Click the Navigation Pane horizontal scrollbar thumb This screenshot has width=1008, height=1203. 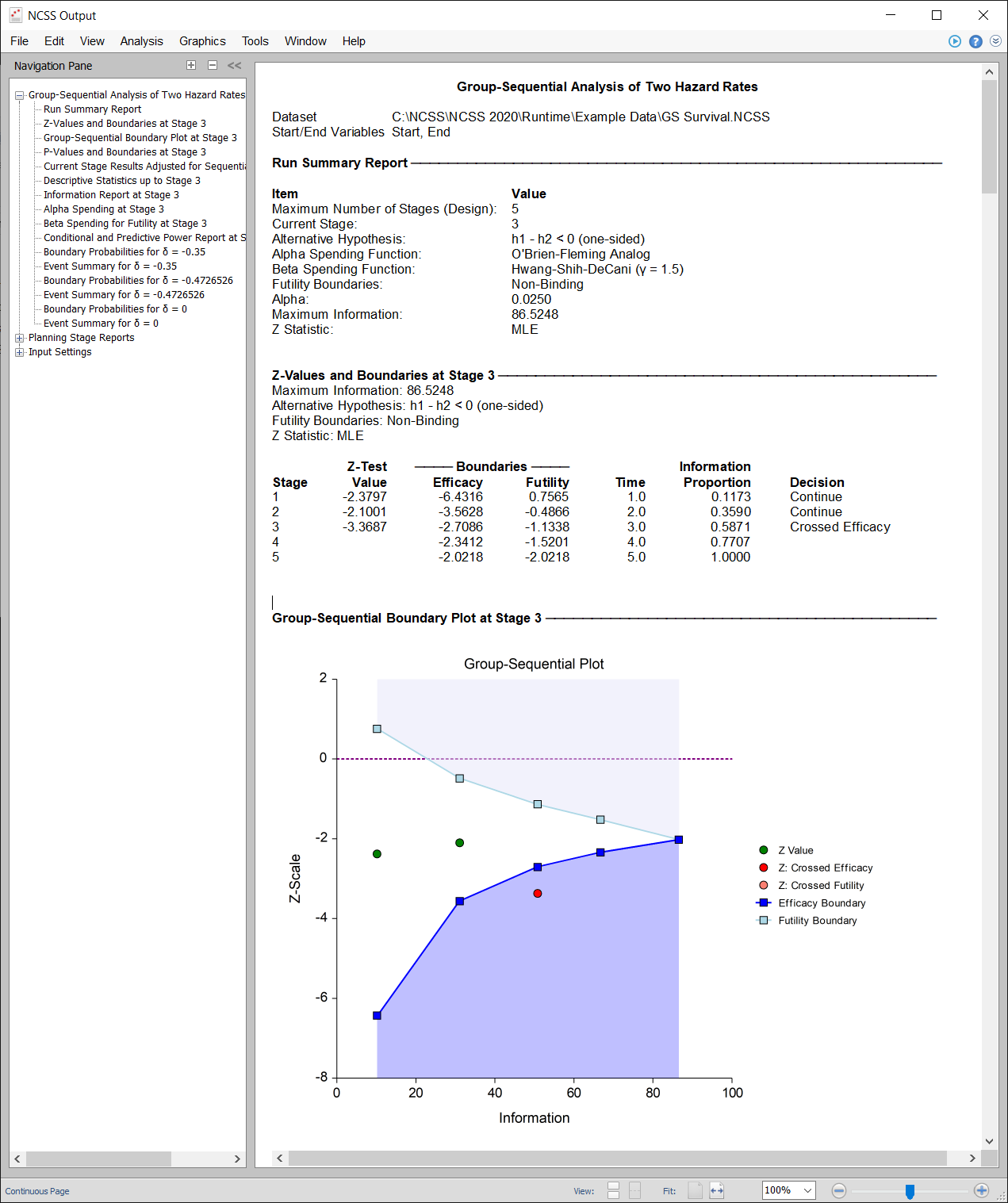click(x=98, y=1159)
